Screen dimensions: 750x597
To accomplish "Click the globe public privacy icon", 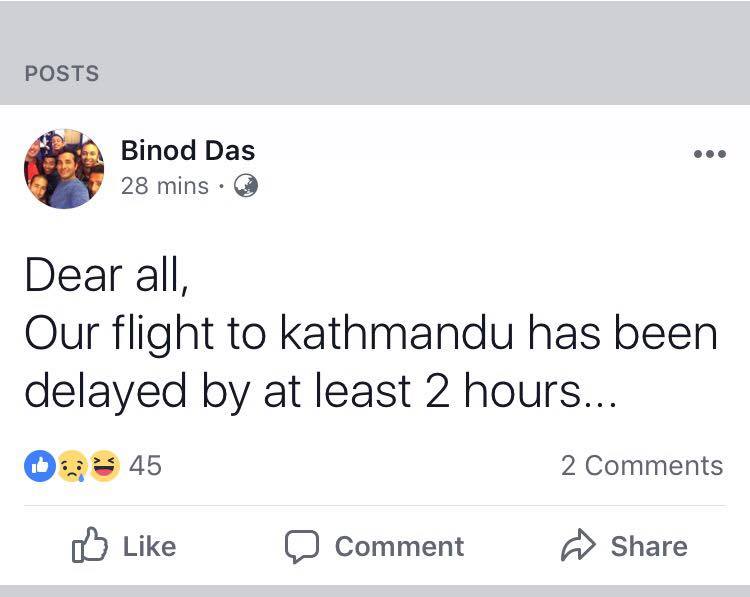I will point(245,186).
